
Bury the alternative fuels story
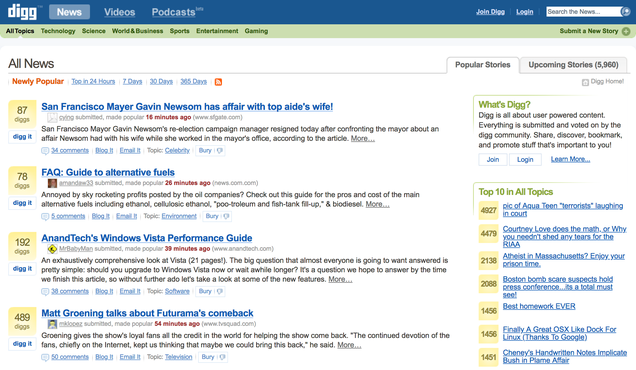coord(212,216)
